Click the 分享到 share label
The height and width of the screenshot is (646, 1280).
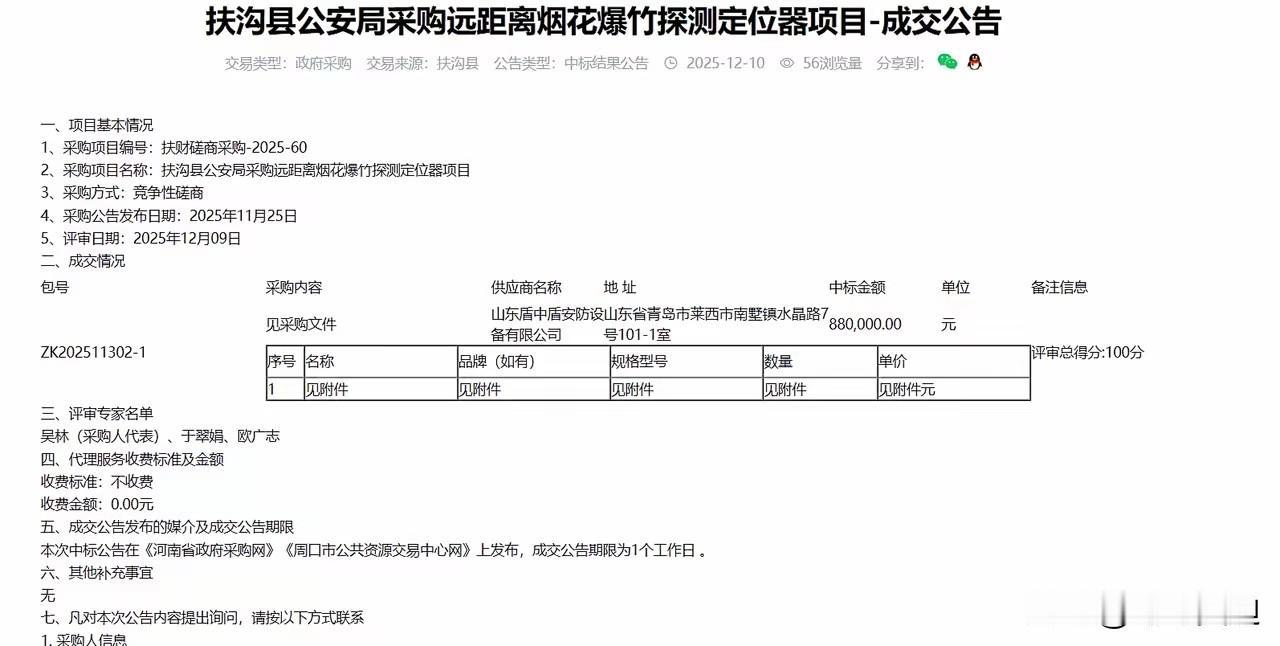(896, 63)
